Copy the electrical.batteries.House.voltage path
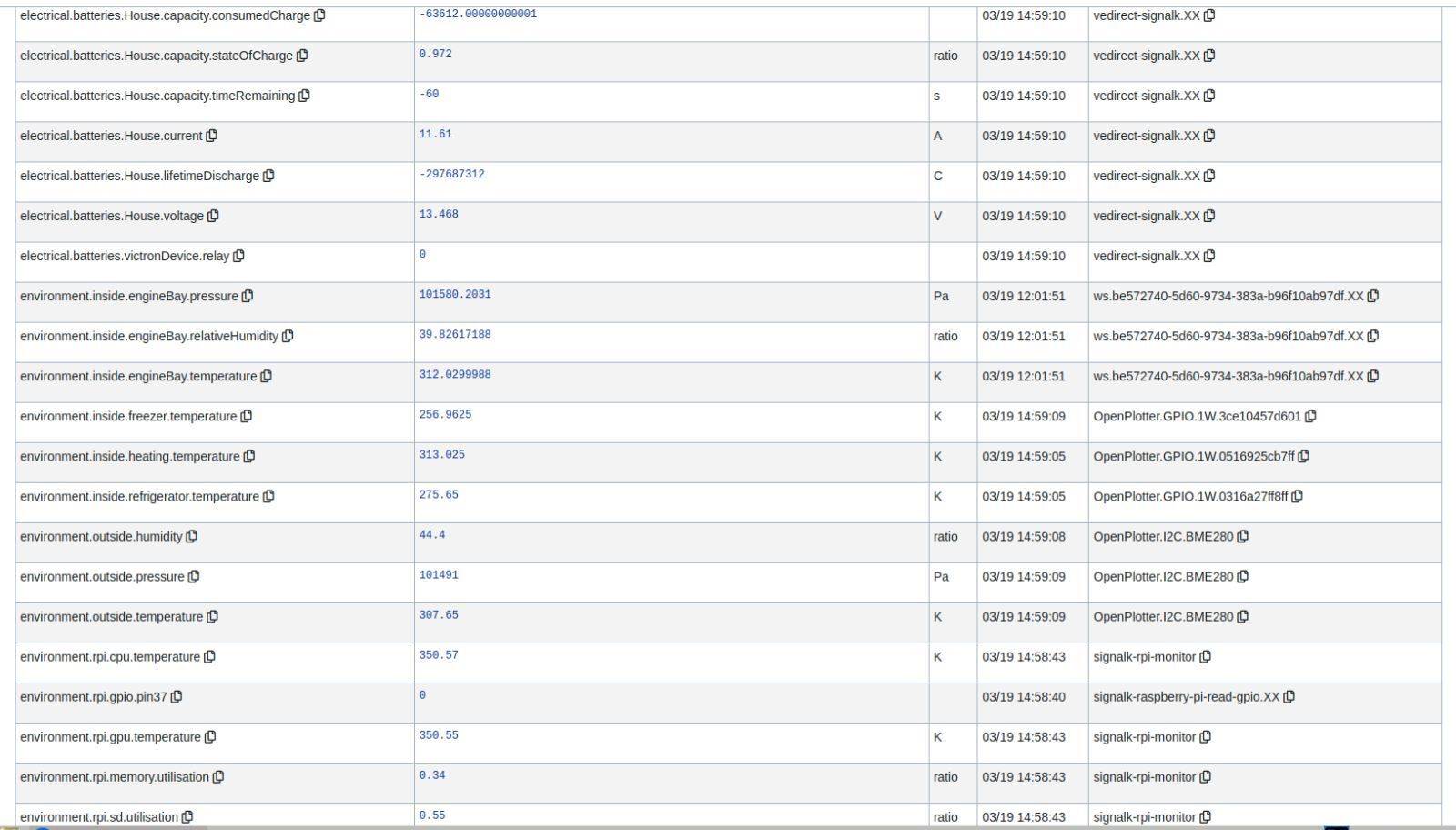Image resolution: width=1456 pixels, height=830 pixels. [x=213, y=216]
